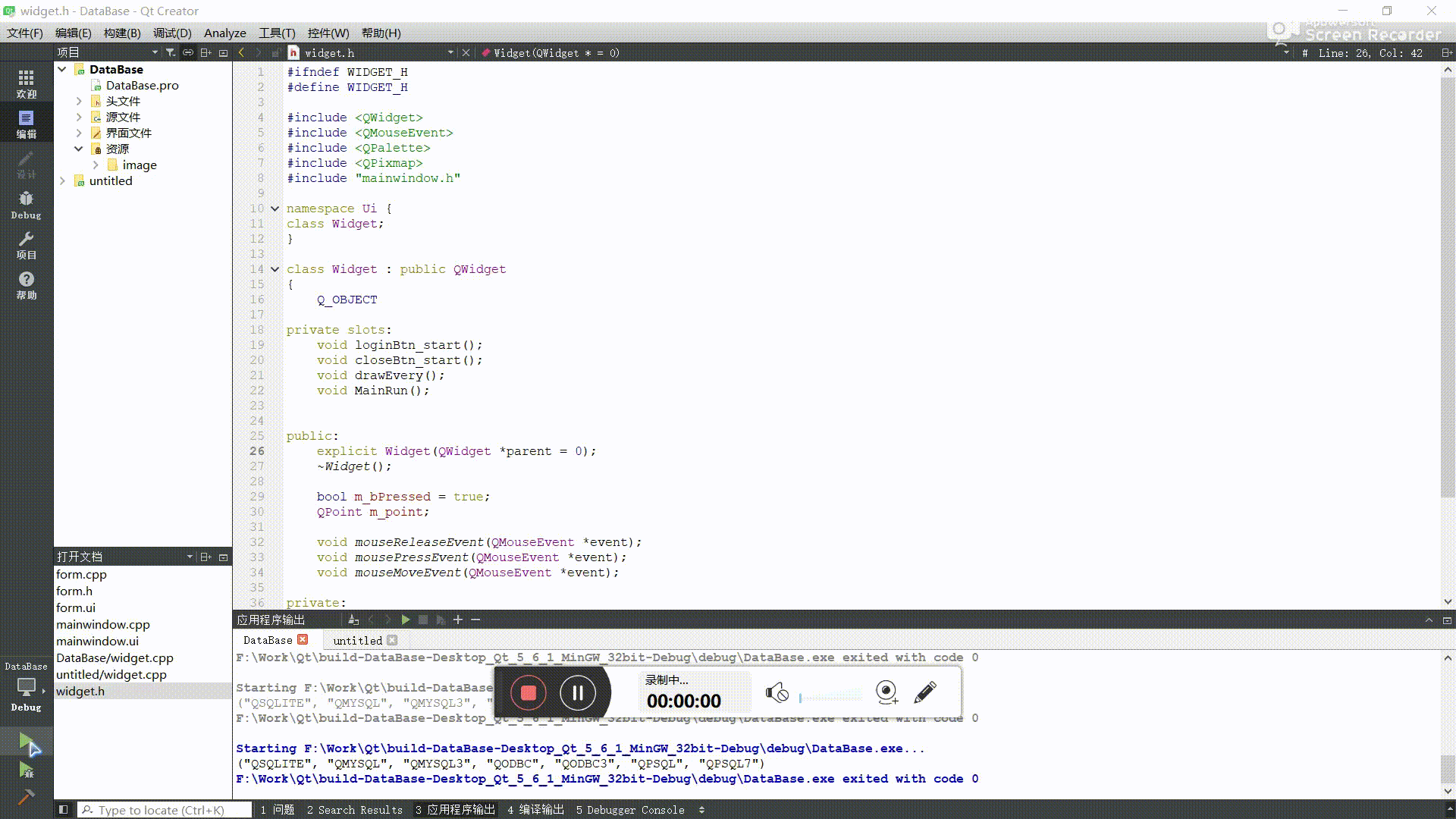
Task: Fold the namespace Ui block
Action: (275, 209)
